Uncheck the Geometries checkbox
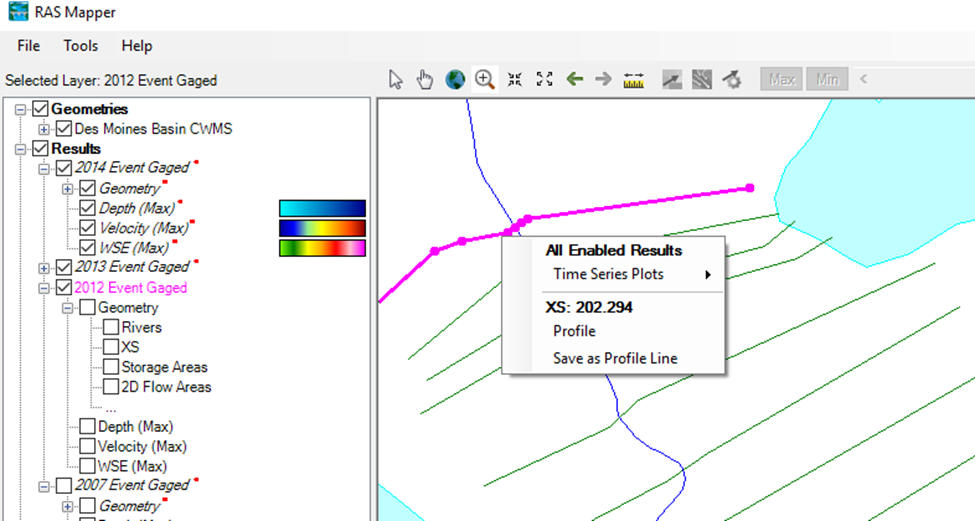Viewport: 975px width, 521px height. tap(40, 109)
